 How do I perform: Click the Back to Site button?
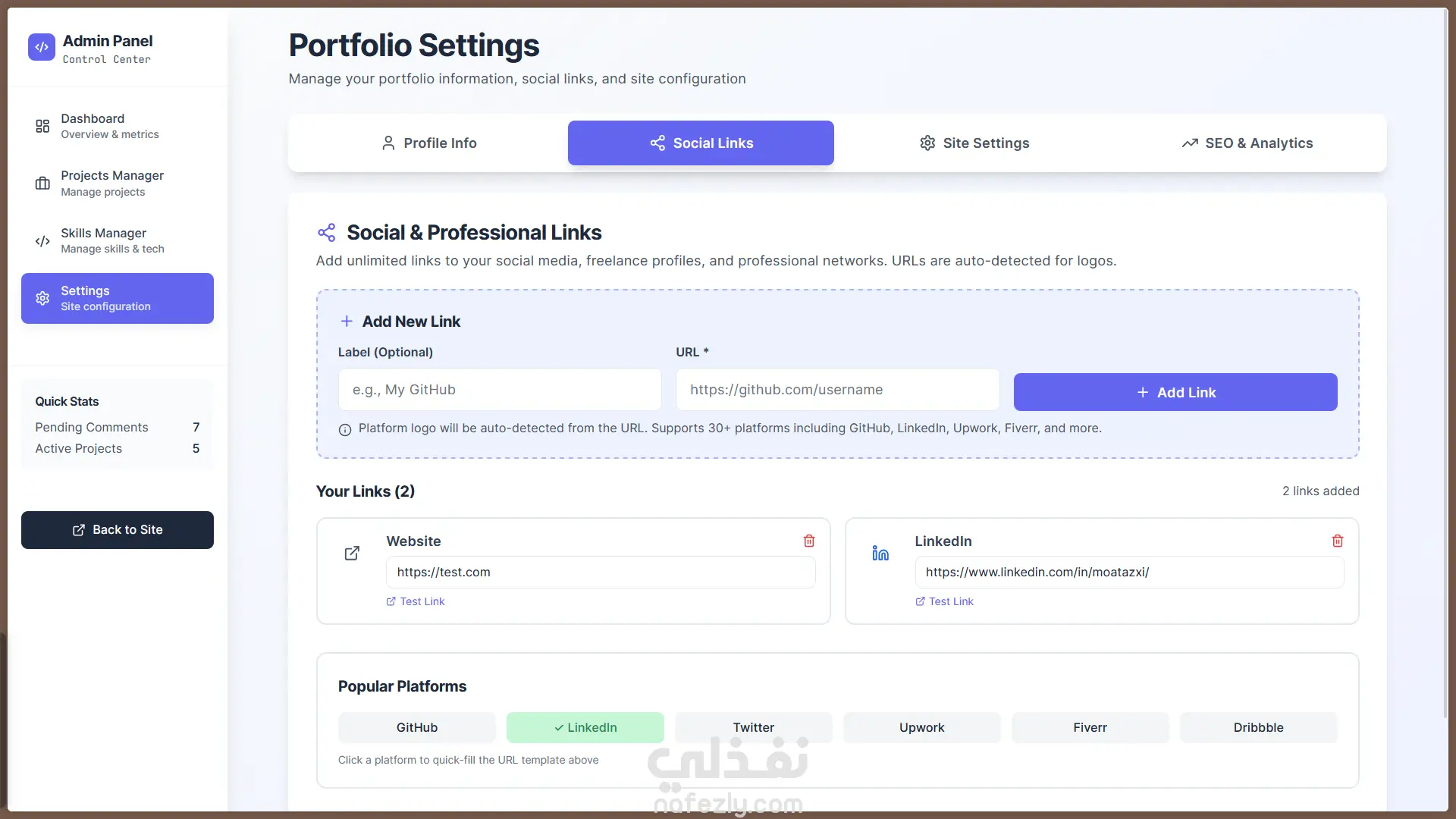118,530
